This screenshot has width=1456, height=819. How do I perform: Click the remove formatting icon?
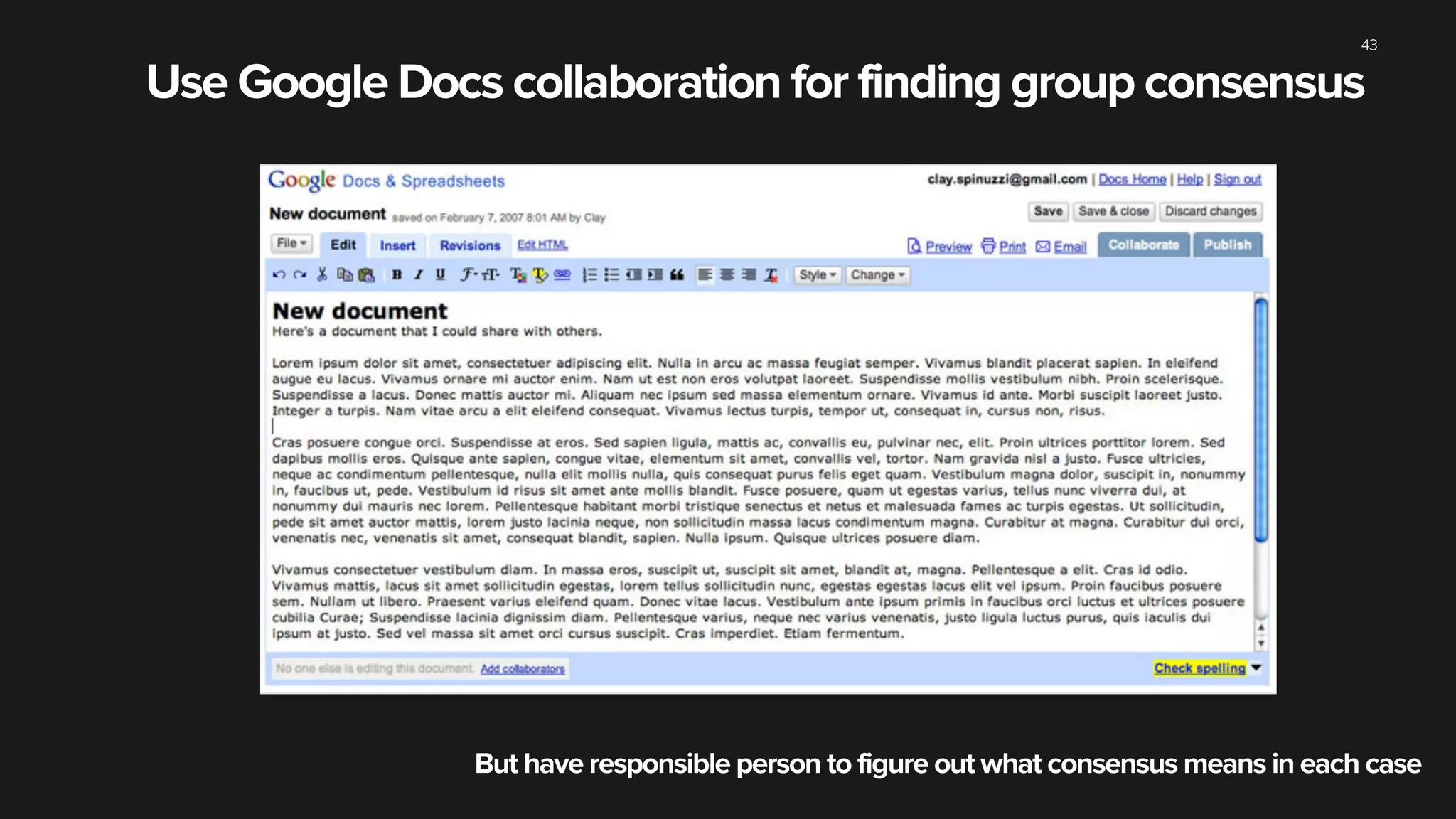771,275
